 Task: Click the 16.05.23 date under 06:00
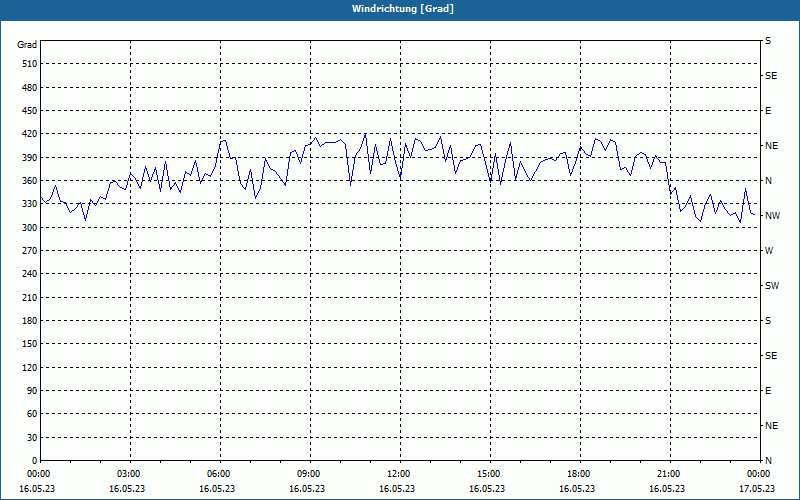pyautogui.click(x=217, y=489)
